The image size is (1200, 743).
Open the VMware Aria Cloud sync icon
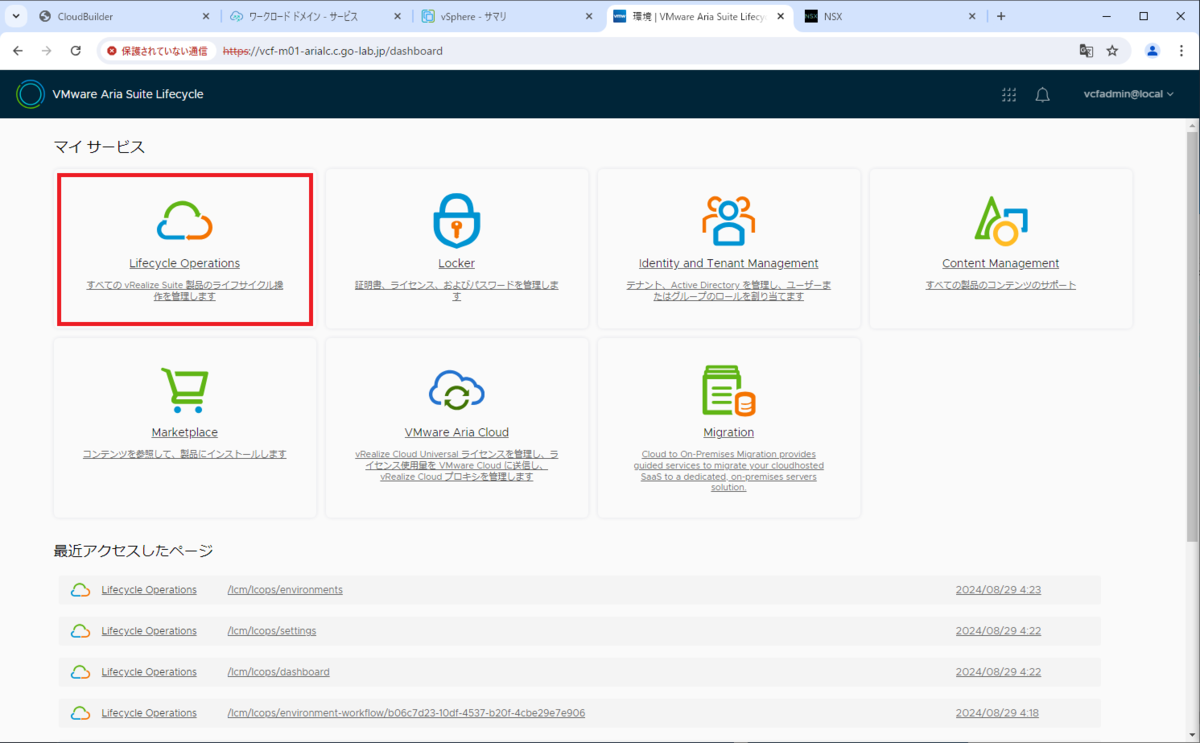tap(457, 390)
